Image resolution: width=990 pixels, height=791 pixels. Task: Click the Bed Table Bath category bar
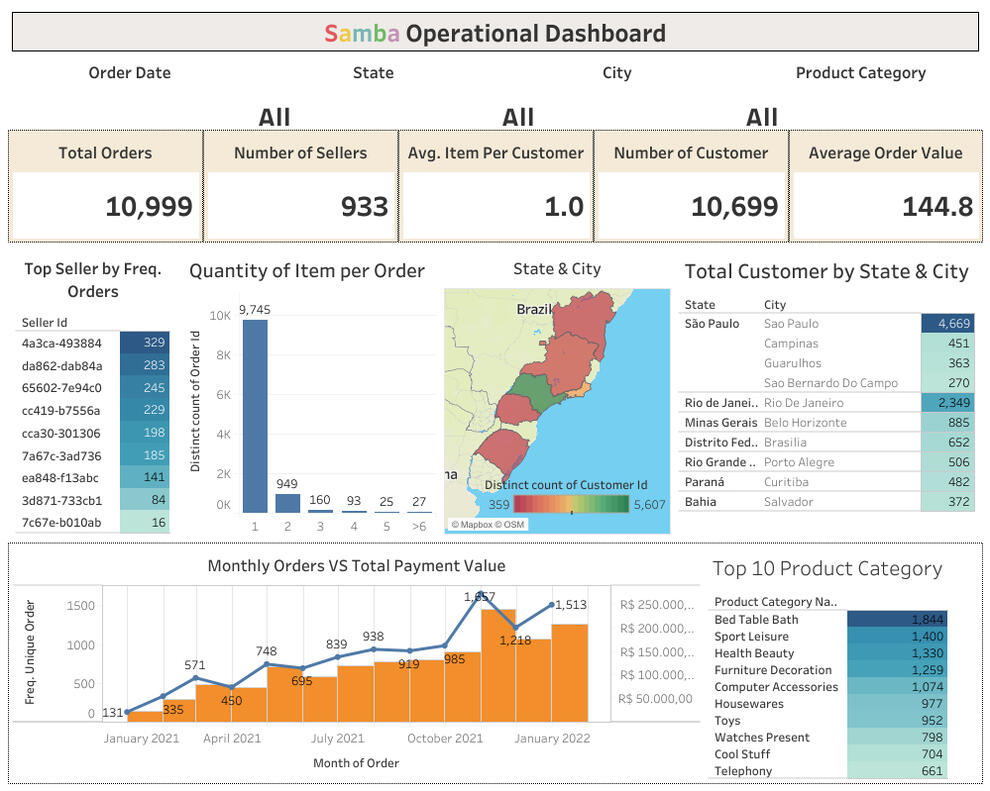(x=895, y=620)
